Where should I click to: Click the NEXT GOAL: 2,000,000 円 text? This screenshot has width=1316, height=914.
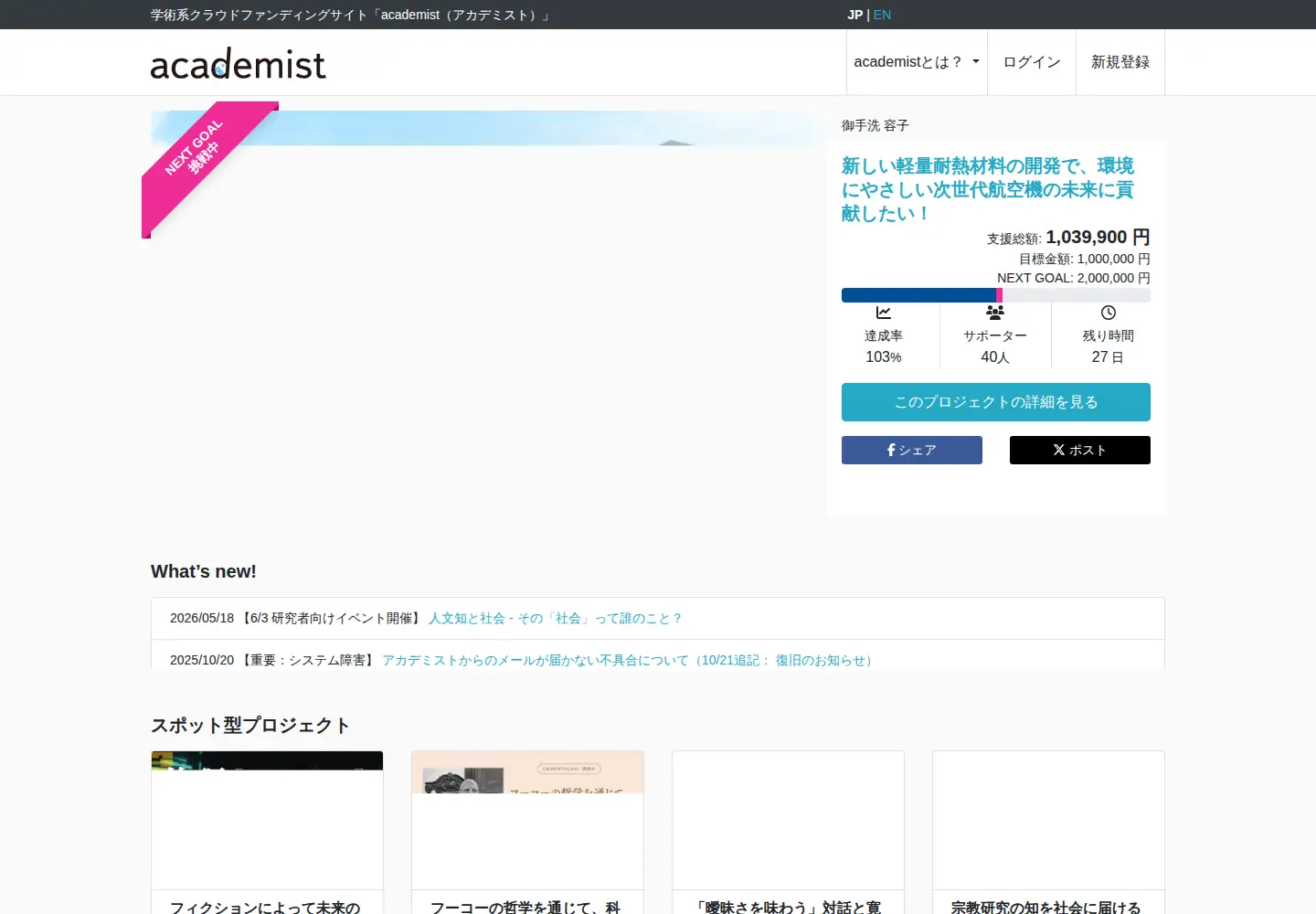click(1074, 278)
